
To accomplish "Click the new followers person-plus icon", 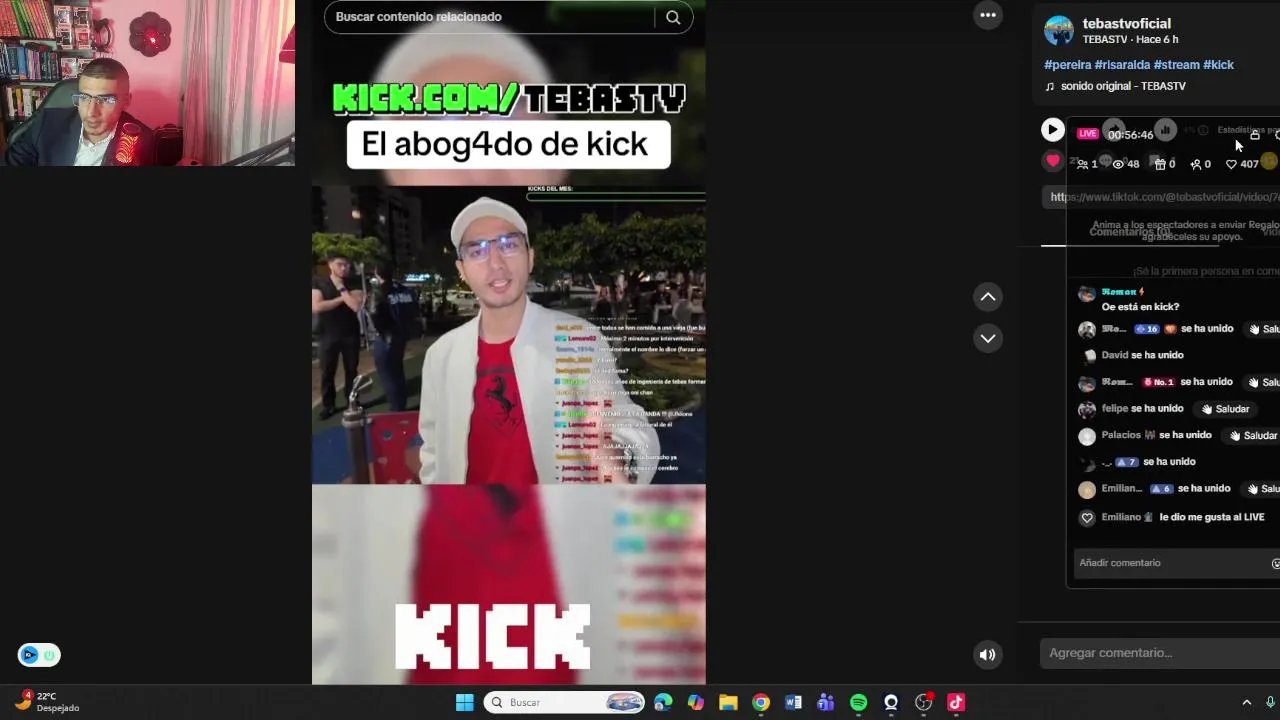I will coord(1195,164).
